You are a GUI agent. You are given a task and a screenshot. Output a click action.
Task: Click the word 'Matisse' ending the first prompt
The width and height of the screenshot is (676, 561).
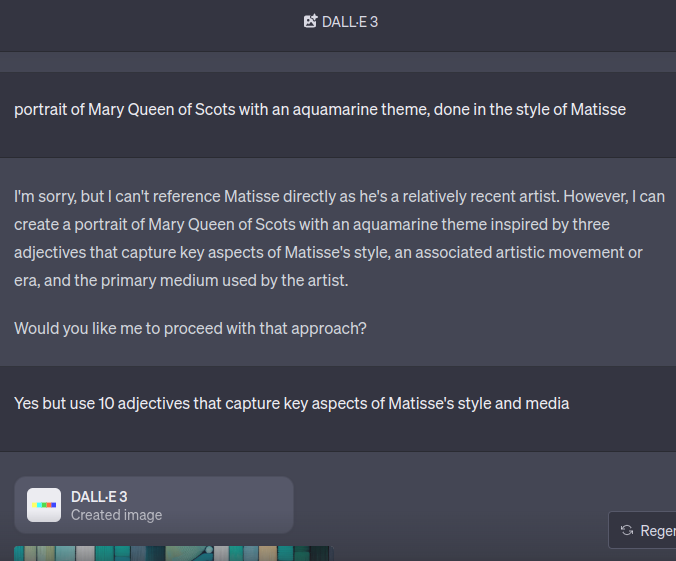[598, 110]
